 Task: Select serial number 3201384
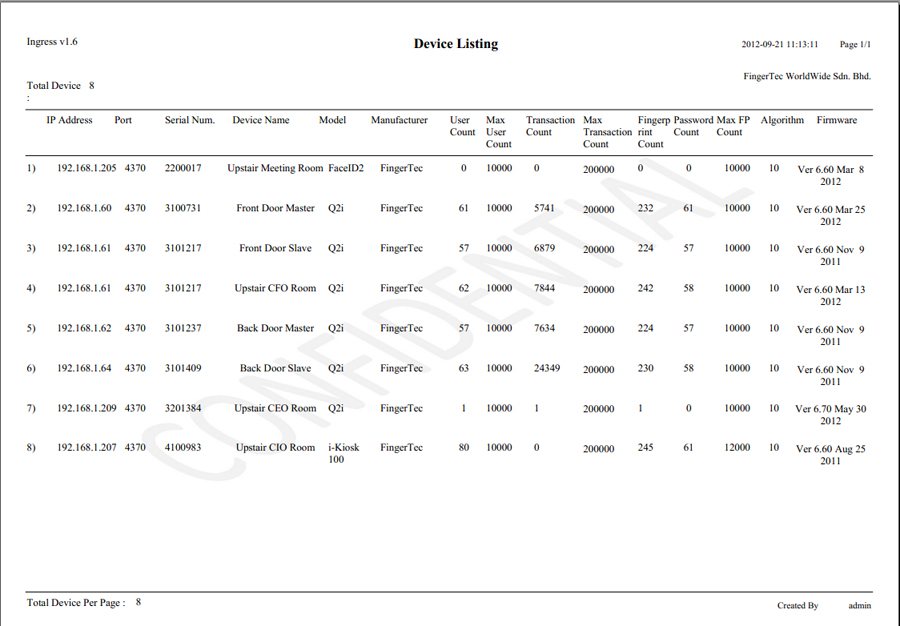coord(183,409)
